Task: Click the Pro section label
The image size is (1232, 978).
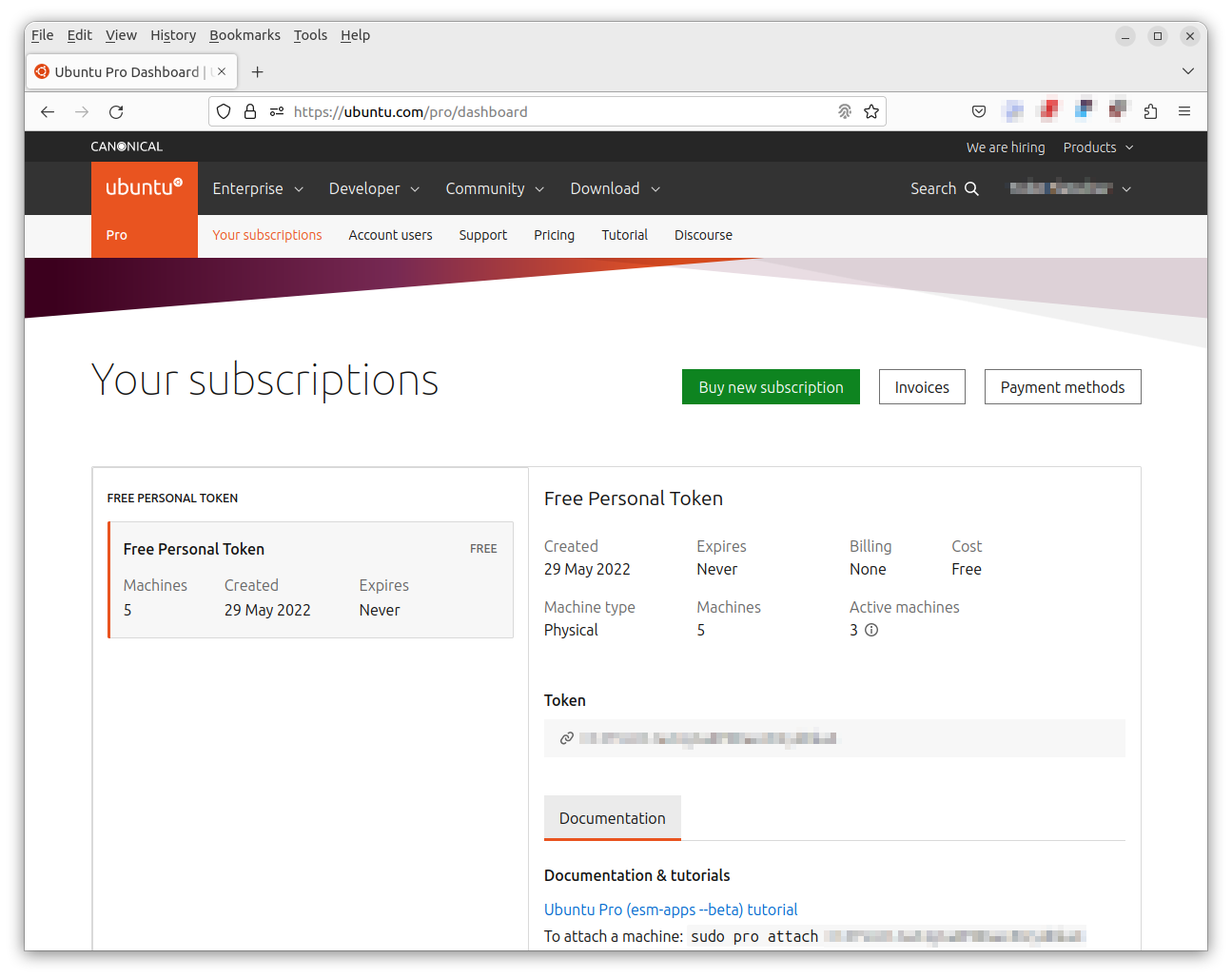Action: click(x=117, y=235)
